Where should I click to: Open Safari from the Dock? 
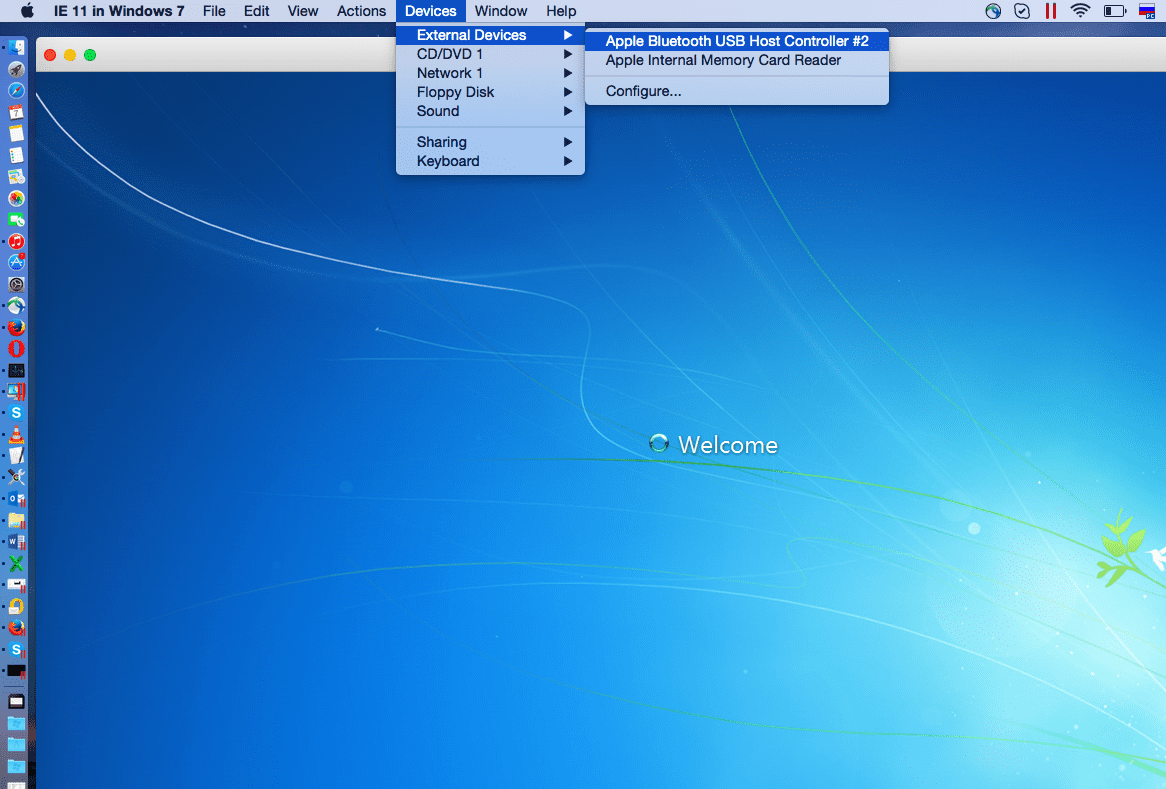pos(15,90)
